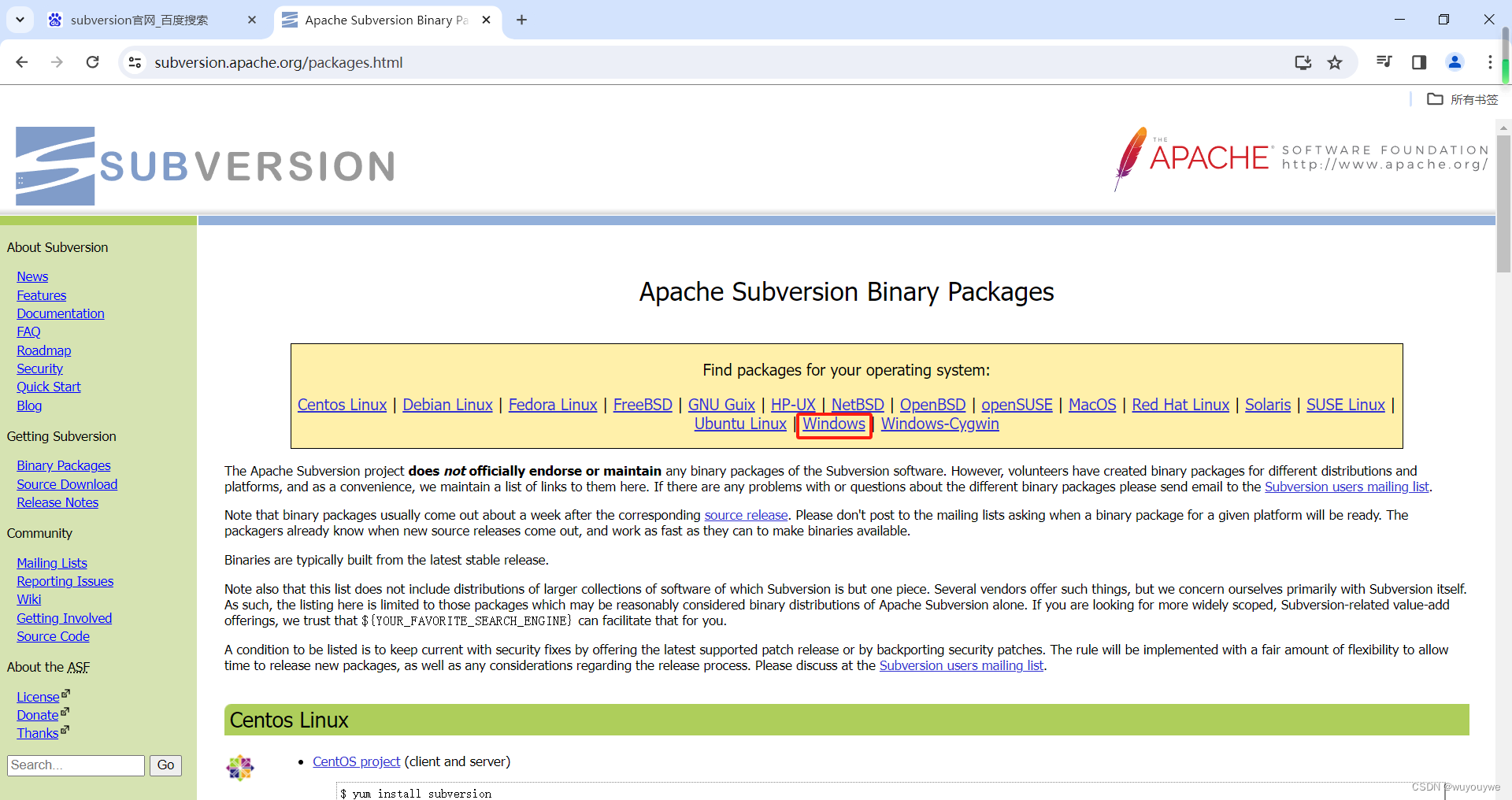Viewport: 1512px width, 800px height.
Task: Jump to MacOS packages
Action: coord(1092,405)
